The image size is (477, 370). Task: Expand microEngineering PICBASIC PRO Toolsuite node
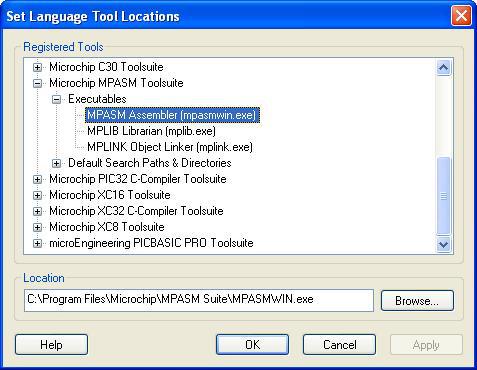[x=37, y=243]
